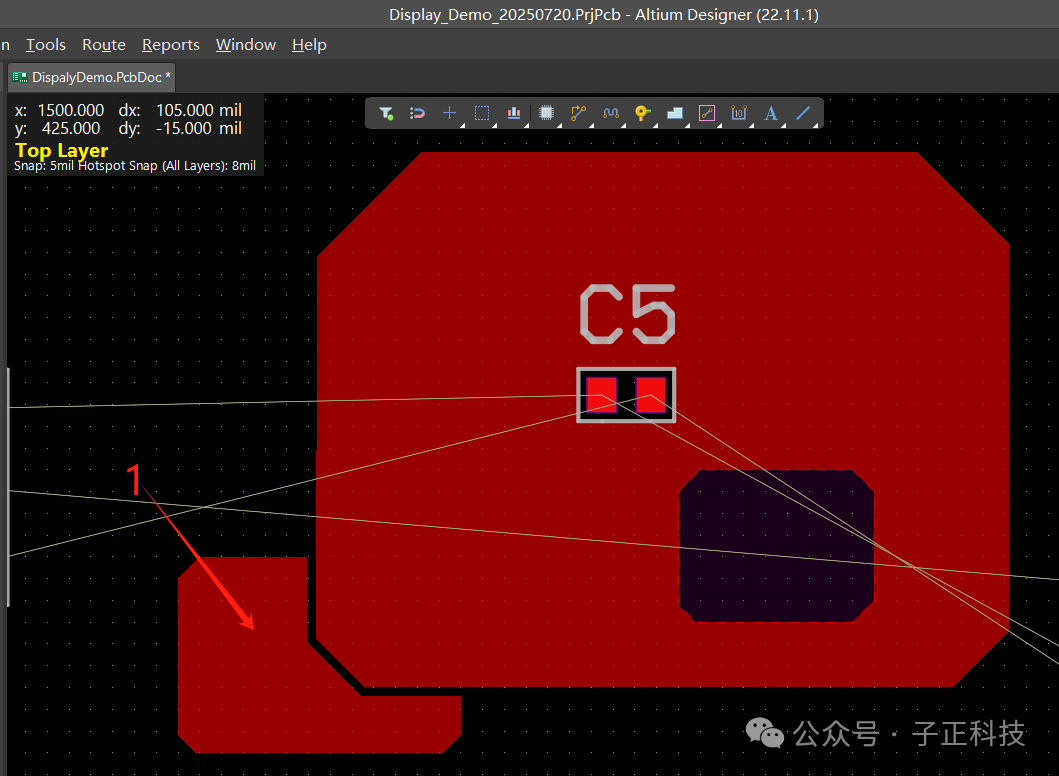Switch to the DispalyDemo.PcbDoc tab
The height and width of the screenshot is (776, 1059).
click(x=92, y=77)
